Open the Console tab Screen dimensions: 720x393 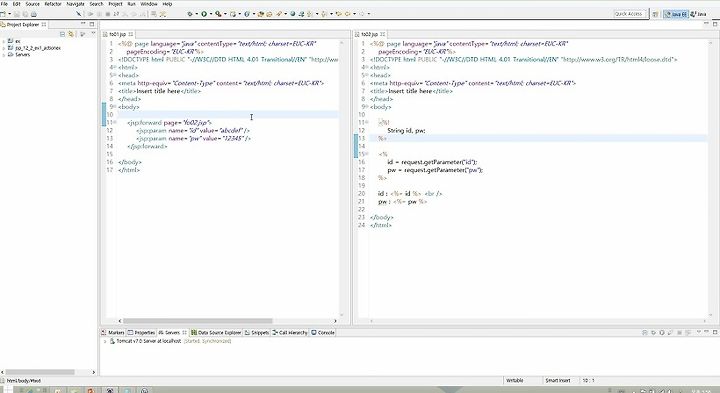coord(323,332)
